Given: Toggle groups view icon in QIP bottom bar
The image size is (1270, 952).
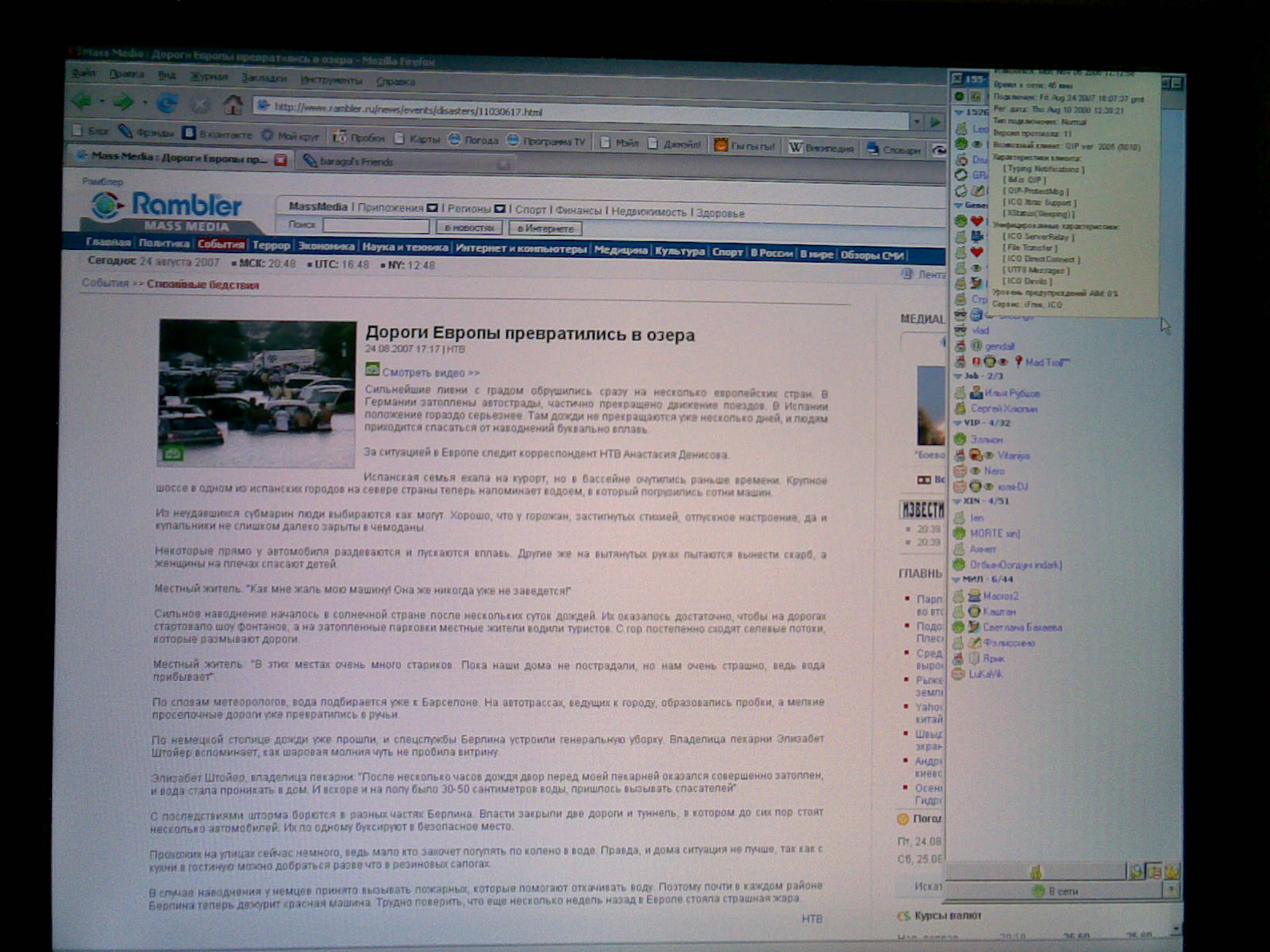Looking at the screenshot, I should pos(1156,872).
